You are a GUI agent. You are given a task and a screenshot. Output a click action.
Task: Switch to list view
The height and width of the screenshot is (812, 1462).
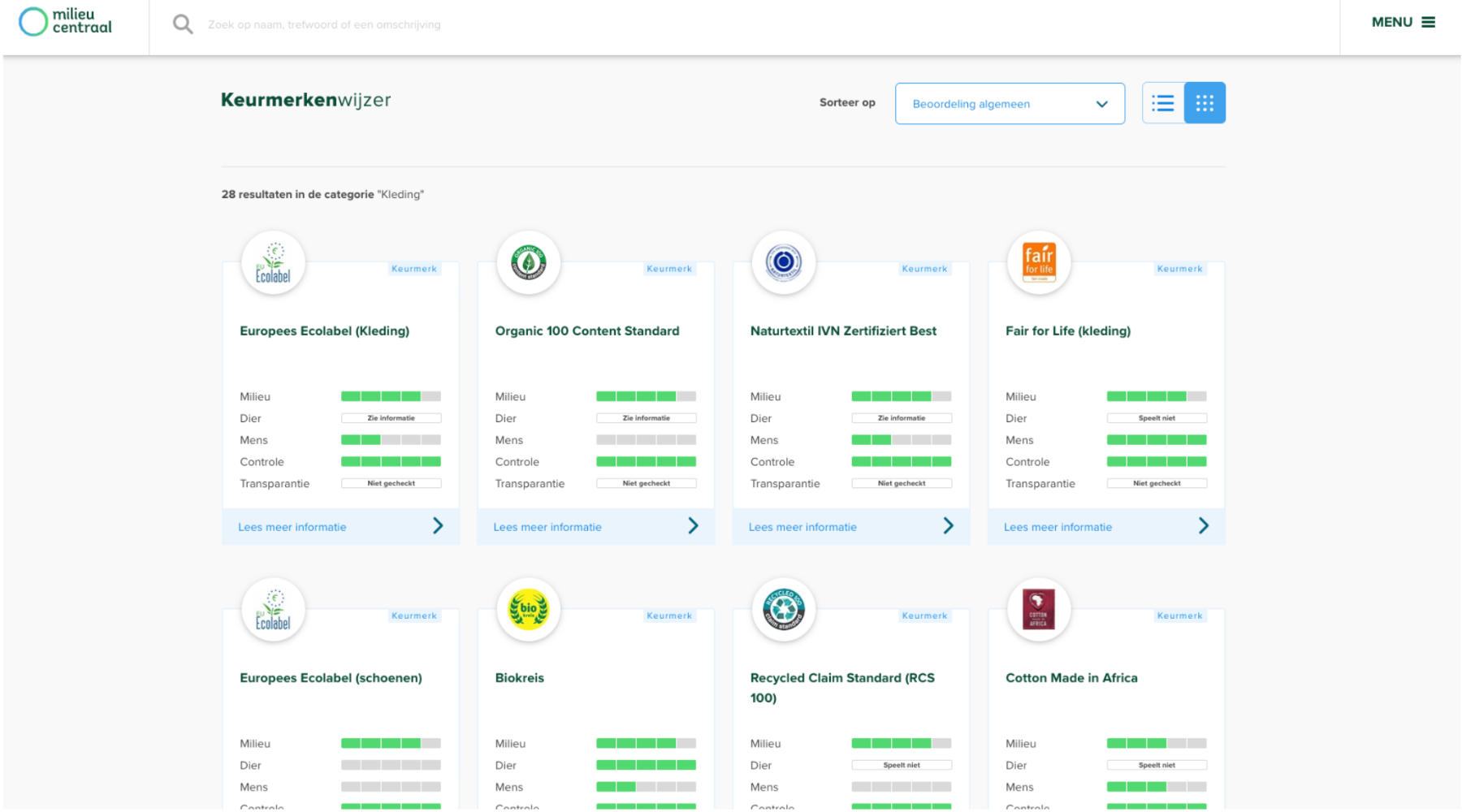(x=1163, y=103)
